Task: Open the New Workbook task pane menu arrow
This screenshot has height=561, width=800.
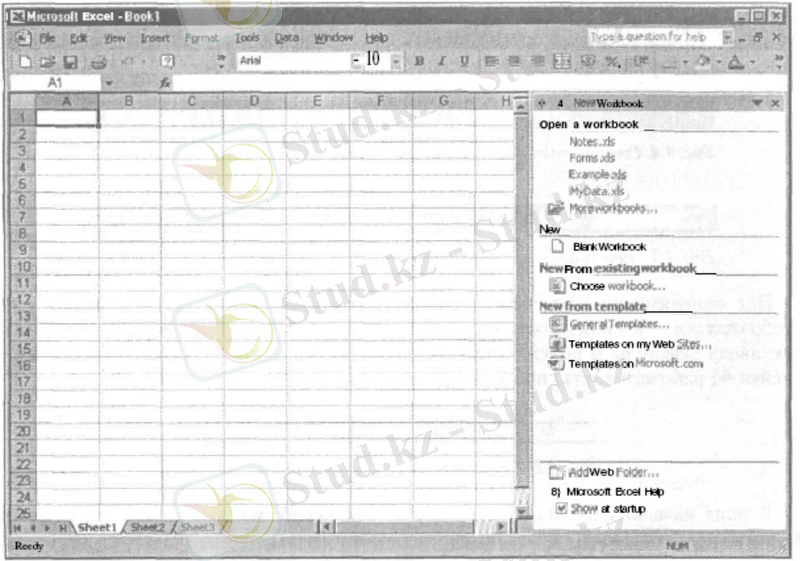Action: coord(758,103)
